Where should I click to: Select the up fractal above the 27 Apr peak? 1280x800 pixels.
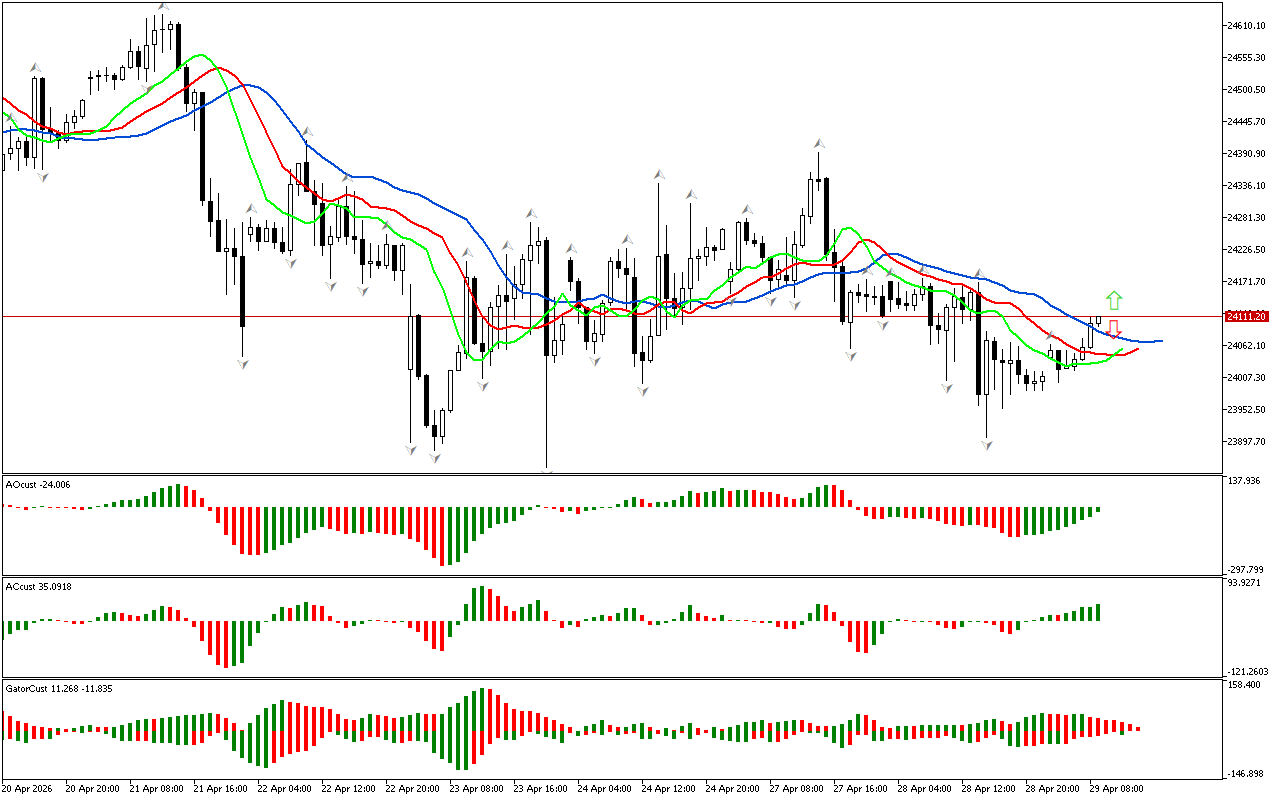tap(819, 143)
